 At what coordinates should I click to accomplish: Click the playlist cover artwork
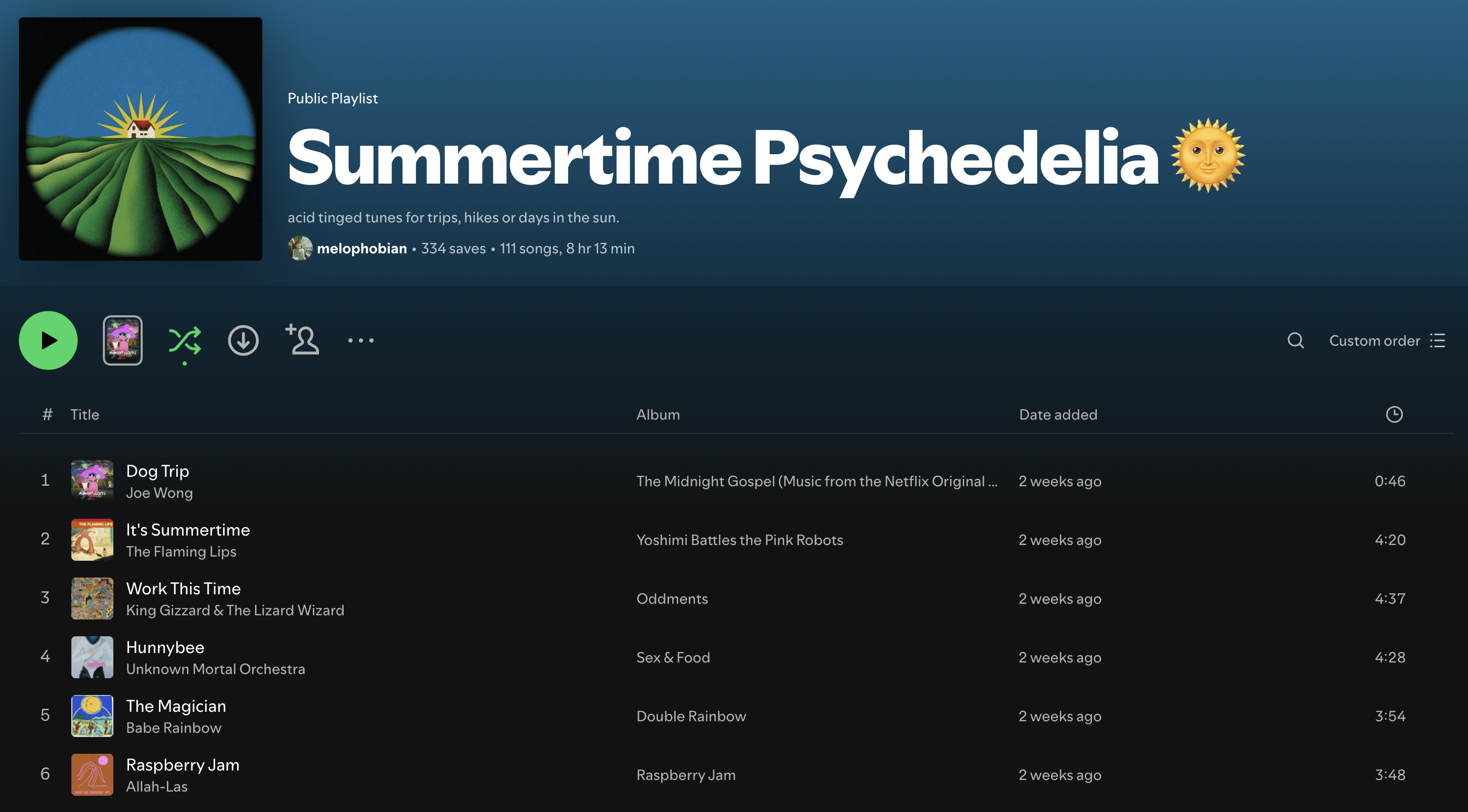point(140,139)
